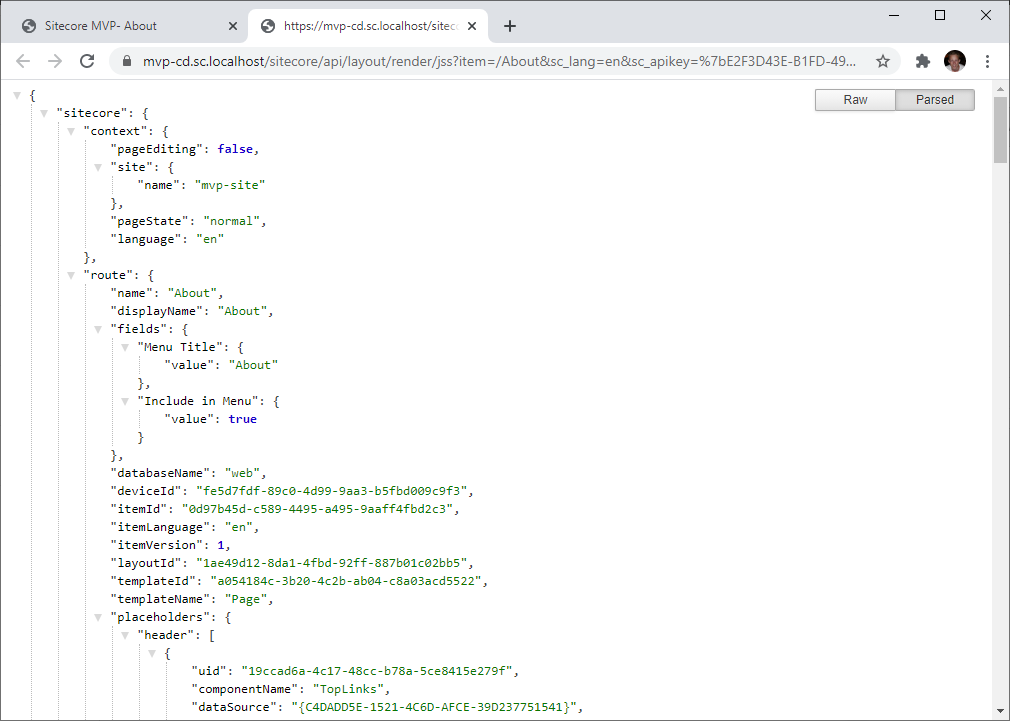The width and height of the screenshot is (1010, 721).
Task: Maximize the Chrome window
Action: (940, 15)
